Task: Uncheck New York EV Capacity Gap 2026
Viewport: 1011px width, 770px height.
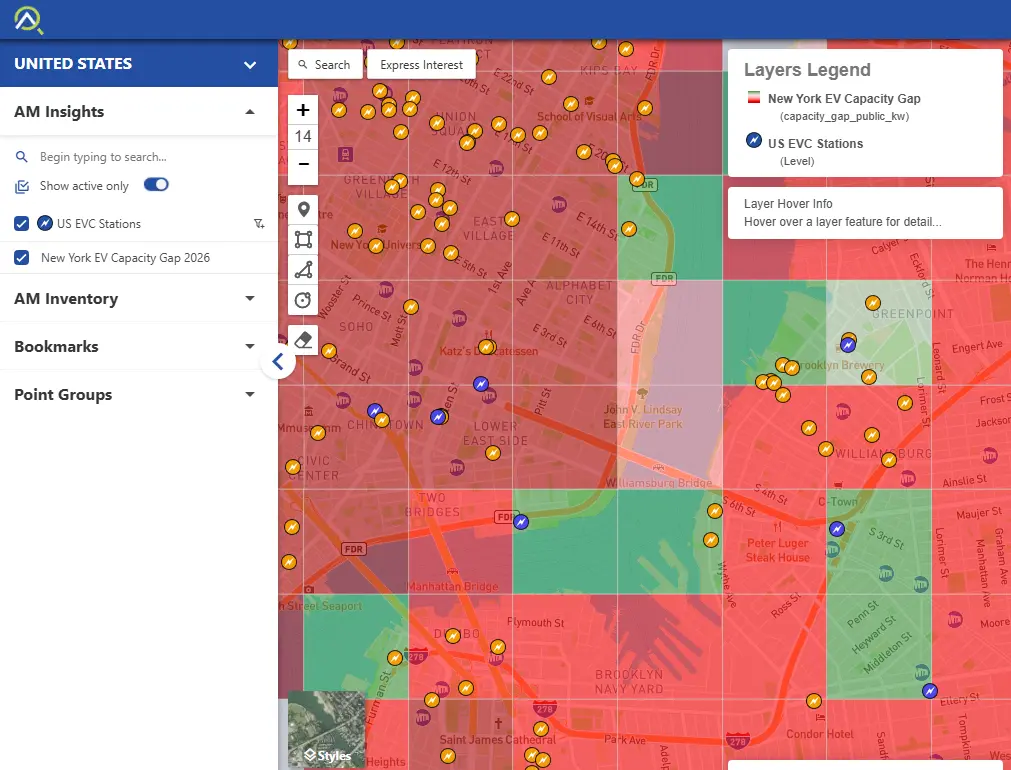Action: coord(22,258)
